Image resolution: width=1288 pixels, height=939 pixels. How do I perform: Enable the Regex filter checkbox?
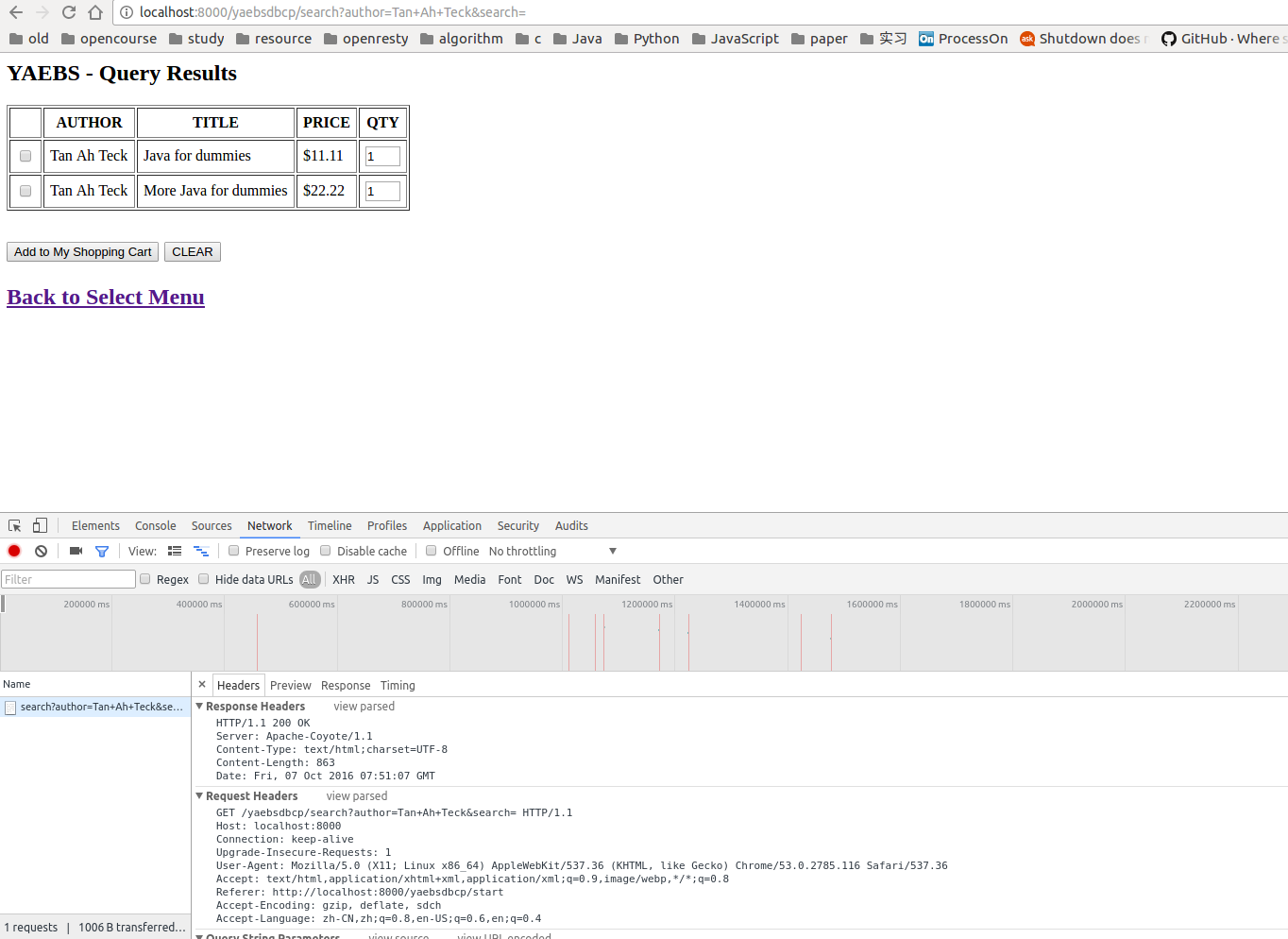tap(145, 580)
